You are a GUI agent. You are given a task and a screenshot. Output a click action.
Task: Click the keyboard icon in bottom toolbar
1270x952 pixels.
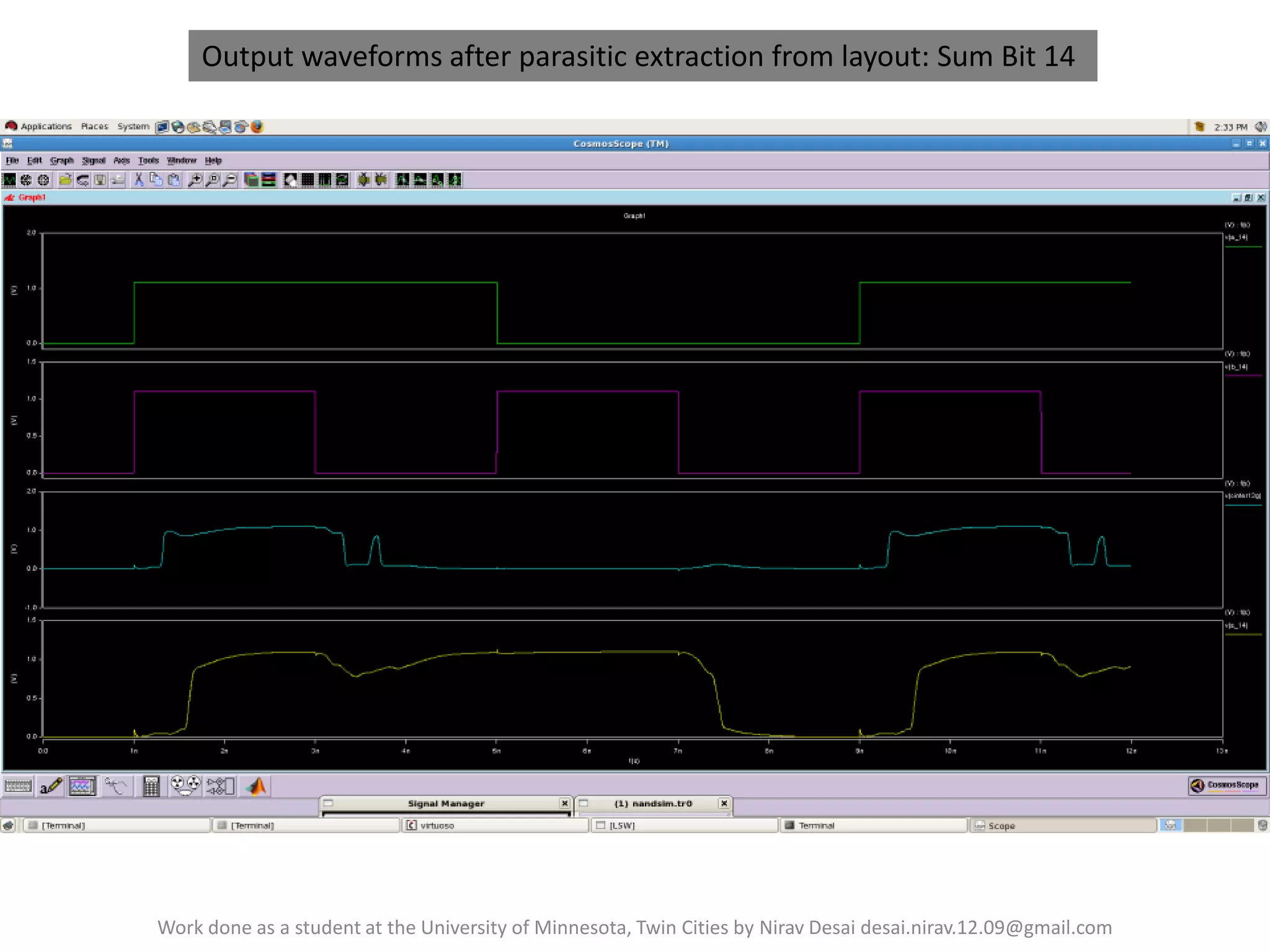click(x=18, y=787)
